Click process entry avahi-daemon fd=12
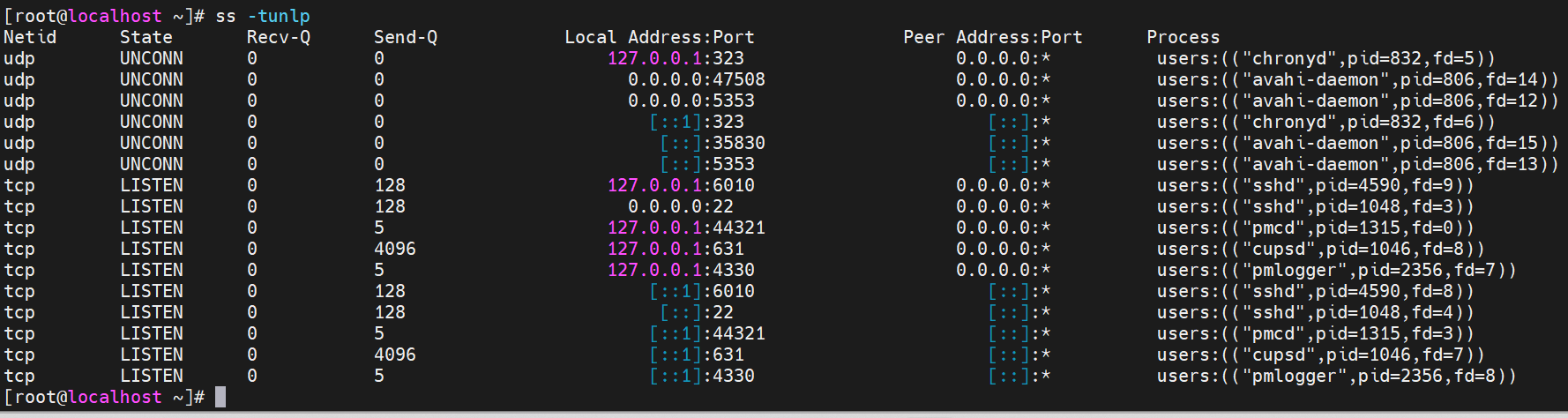The image size is (1568, 418). (1358, 101)
